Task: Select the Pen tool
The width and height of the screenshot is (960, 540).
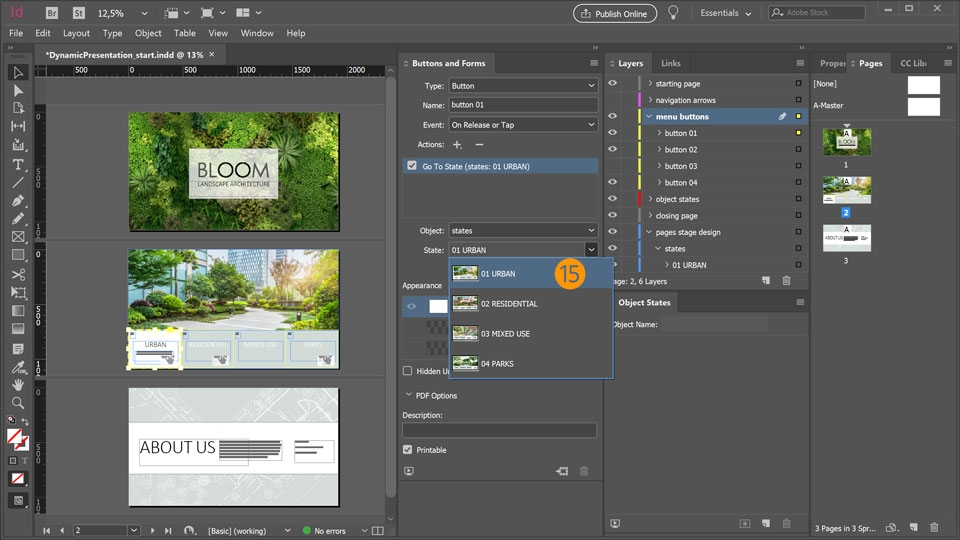Action: coord(18,201)
